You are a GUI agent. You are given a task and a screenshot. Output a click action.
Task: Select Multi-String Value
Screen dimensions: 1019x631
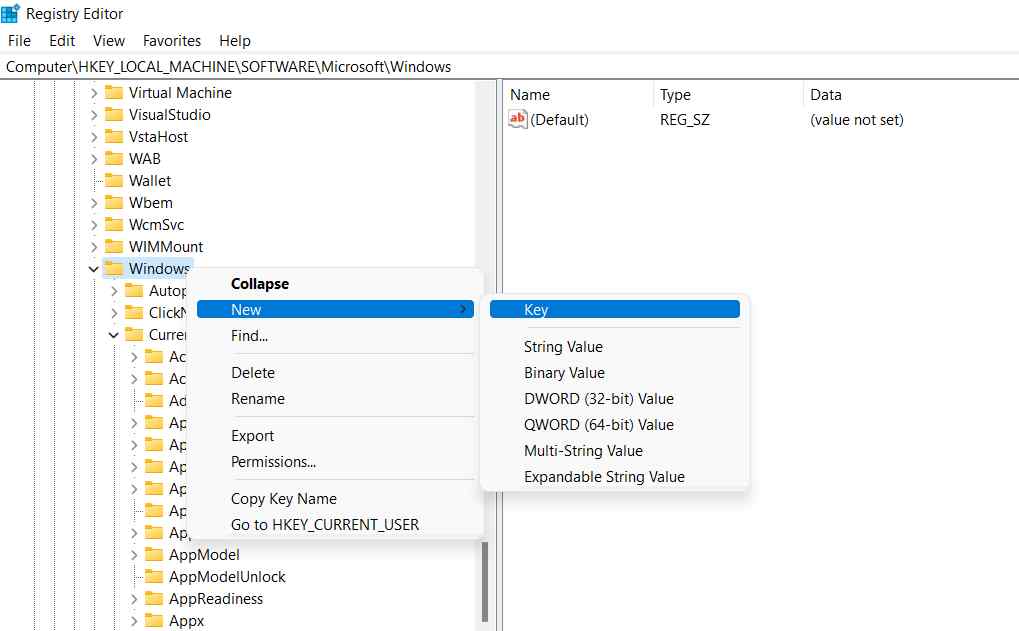(615, 451)
